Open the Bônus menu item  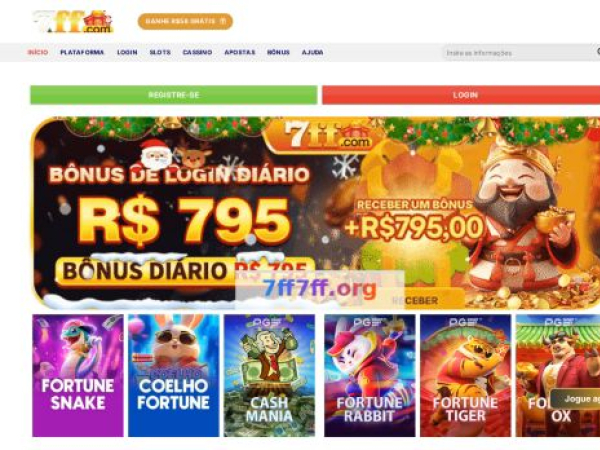pyautogui.click(x=278, y=52)
